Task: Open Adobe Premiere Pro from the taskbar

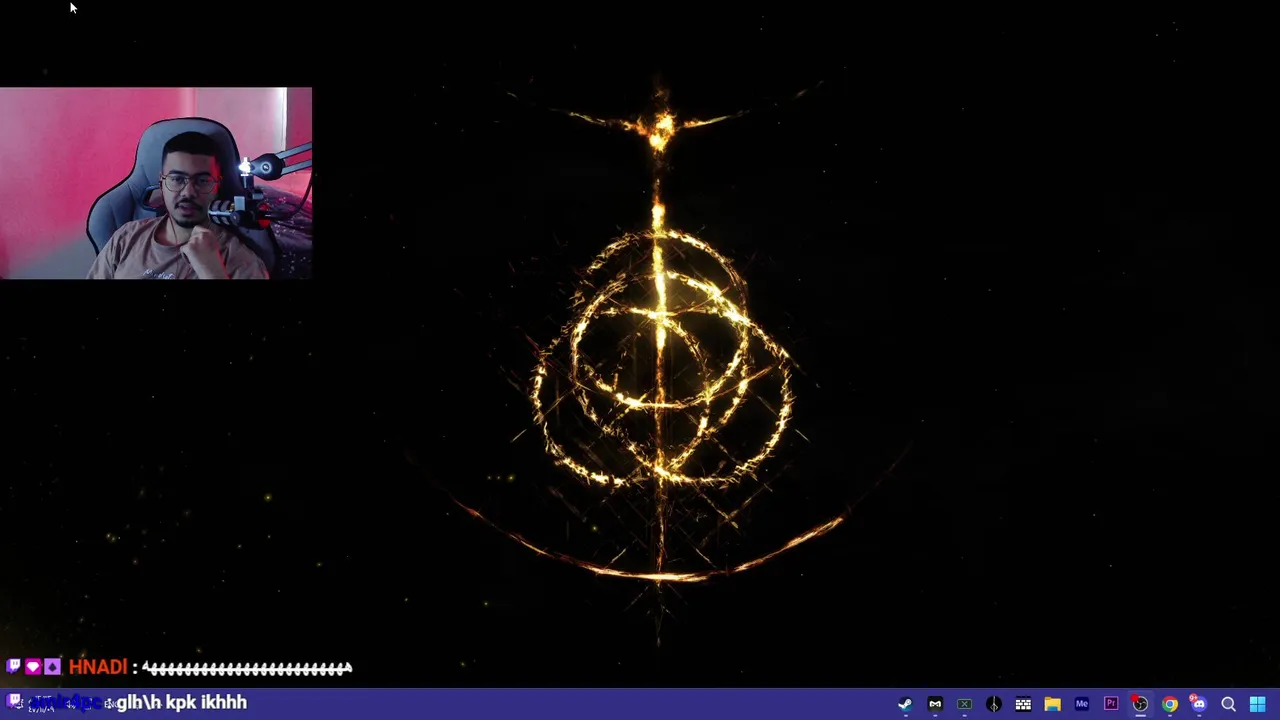Action: (x=1111, y=704)
